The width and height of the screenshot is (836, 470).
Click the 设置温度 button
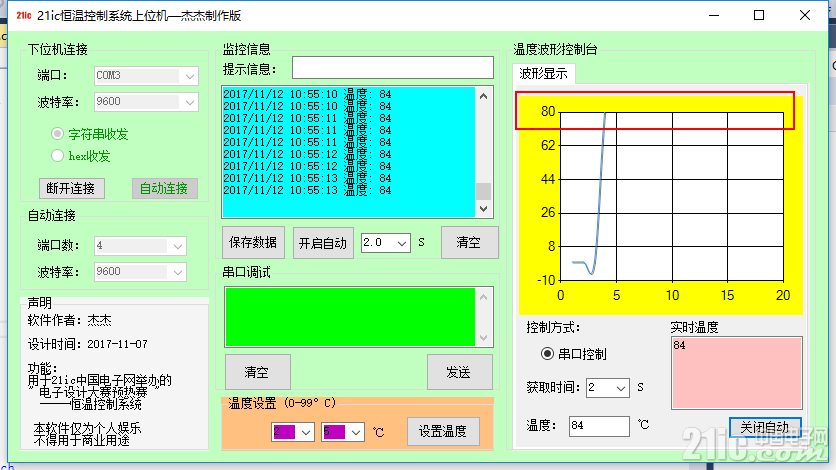tap(443, 431)
